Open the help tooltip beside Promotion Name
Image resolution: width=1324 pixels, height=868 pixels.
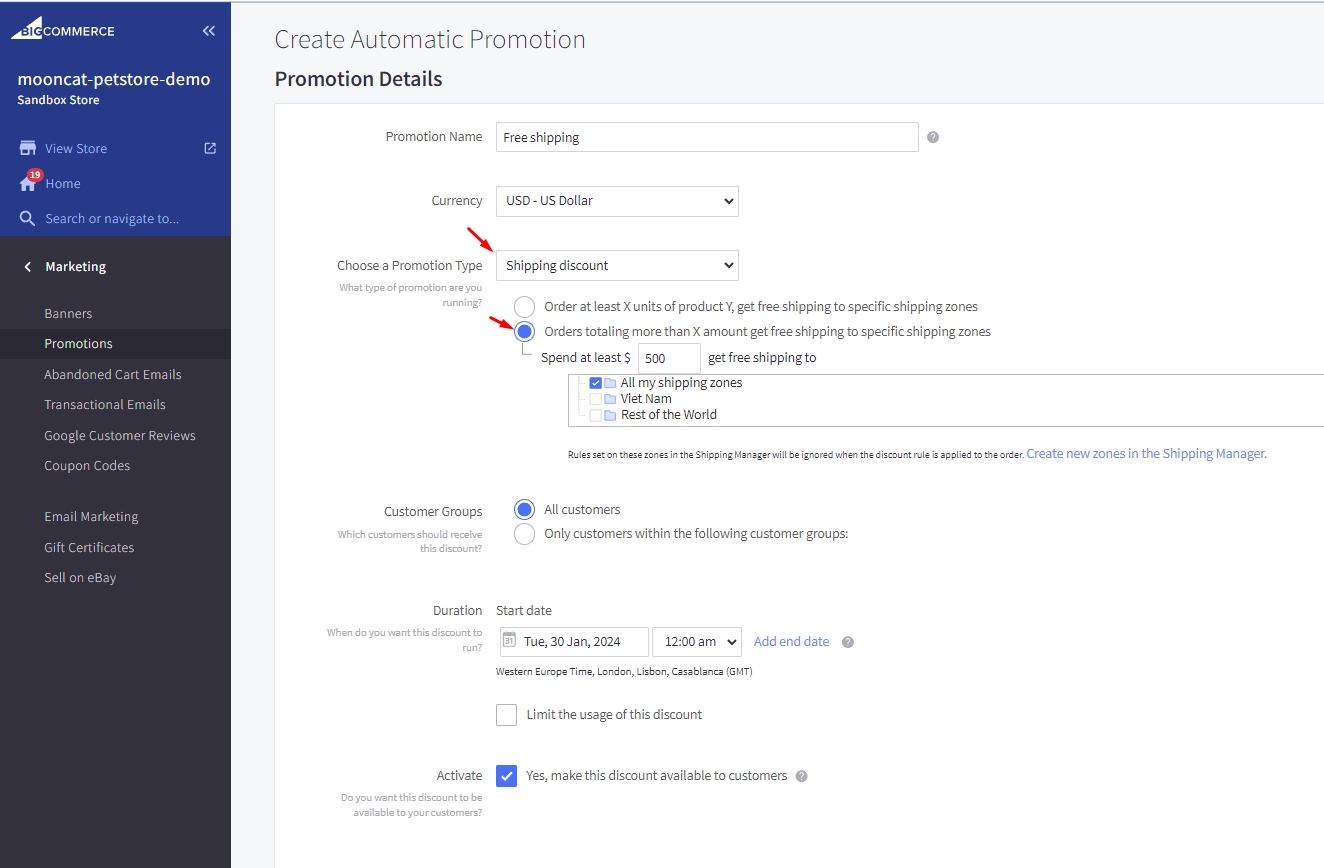[932, 137]
